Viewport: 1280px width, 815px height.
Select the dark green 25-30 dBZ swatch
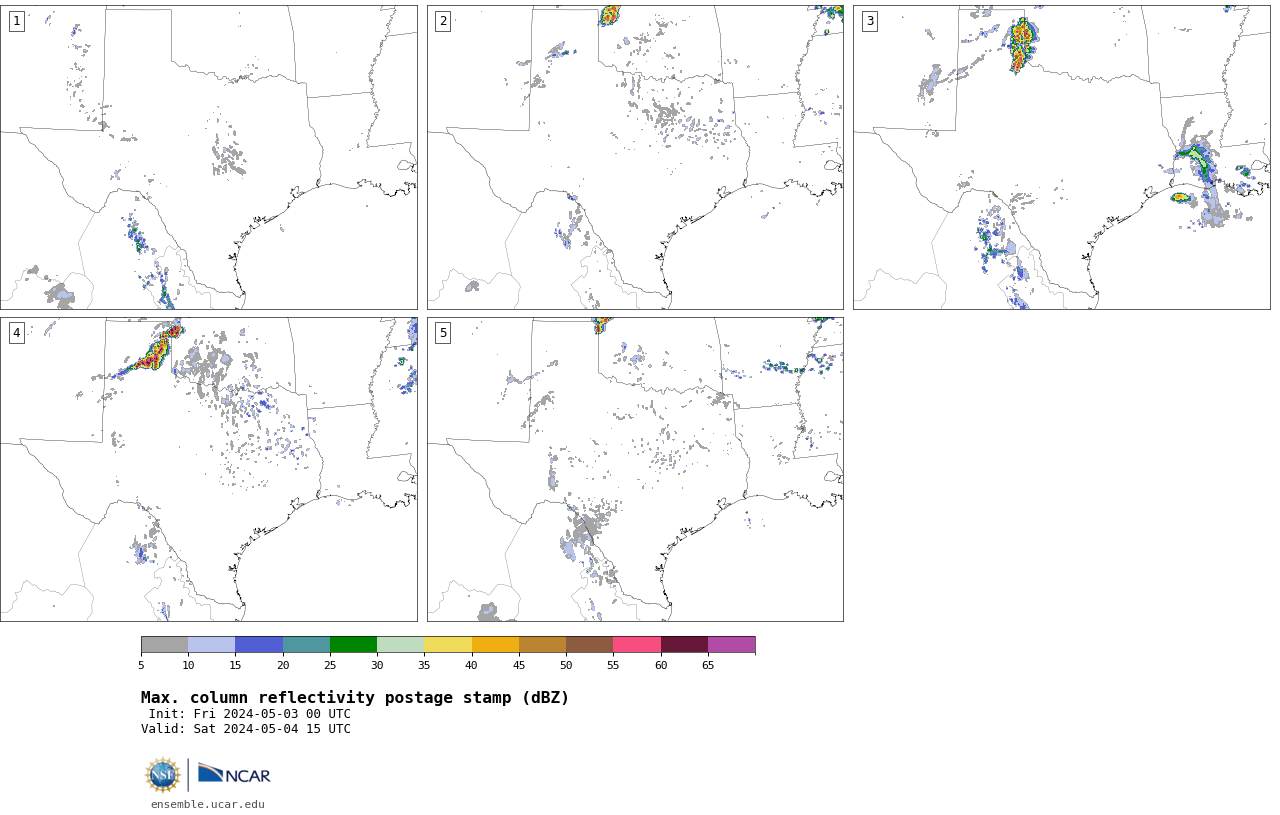pos(353,644)
